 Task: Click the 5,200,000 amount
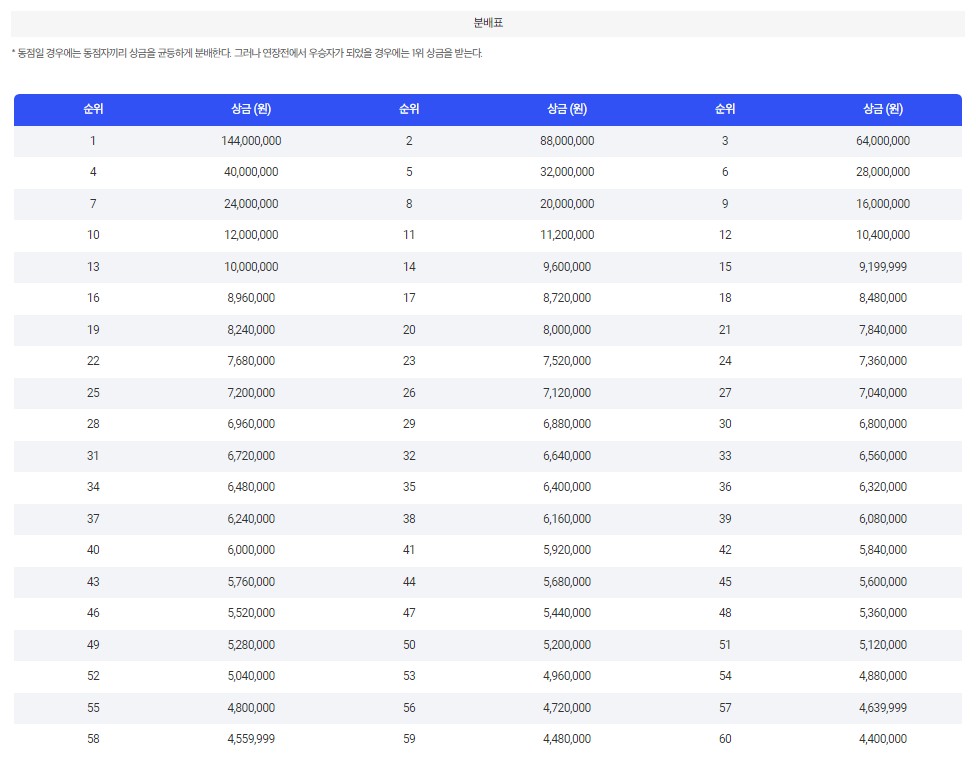pyautogui.click(x=567, y=645)
